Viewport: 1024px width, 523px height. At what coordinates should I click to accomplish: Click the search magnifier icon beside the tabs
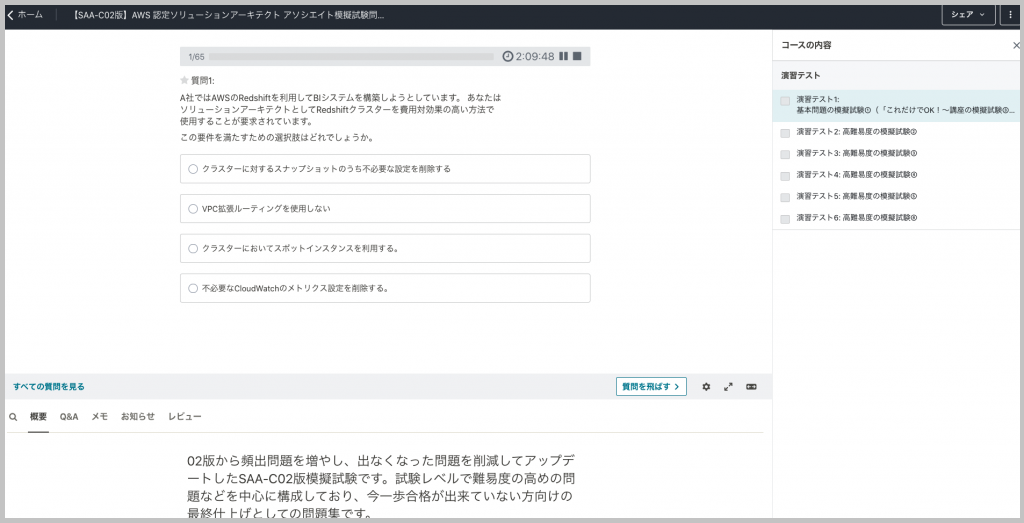click(13, 416)
